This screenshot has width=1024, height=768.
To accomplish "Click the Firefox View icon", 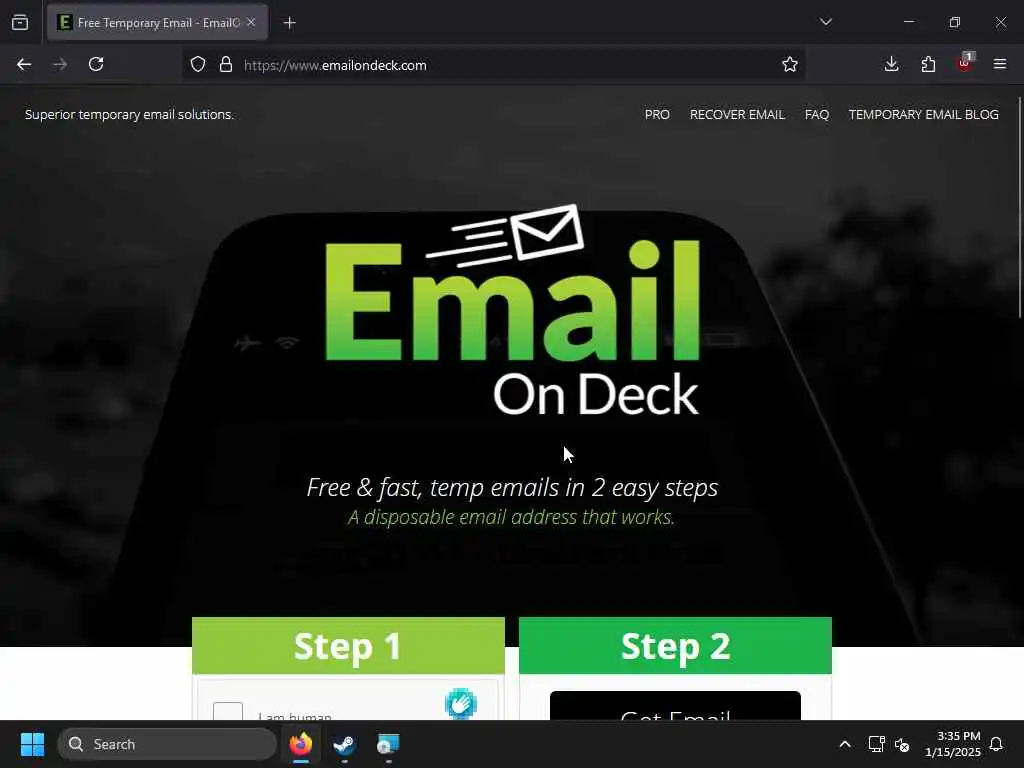I will [20, 23].
